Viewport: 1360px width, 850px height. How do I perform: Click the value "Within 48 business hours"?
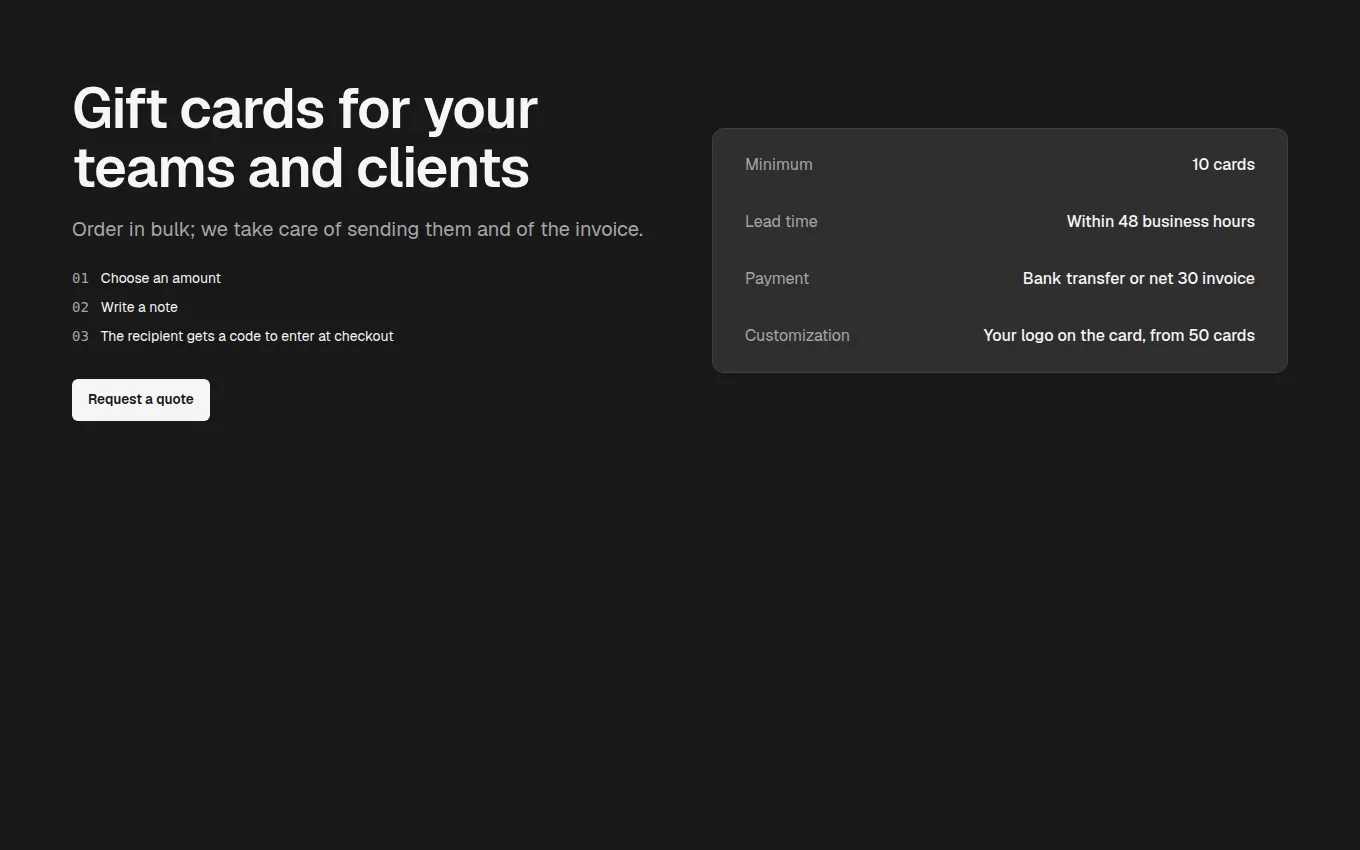(x=1161, y=222)
